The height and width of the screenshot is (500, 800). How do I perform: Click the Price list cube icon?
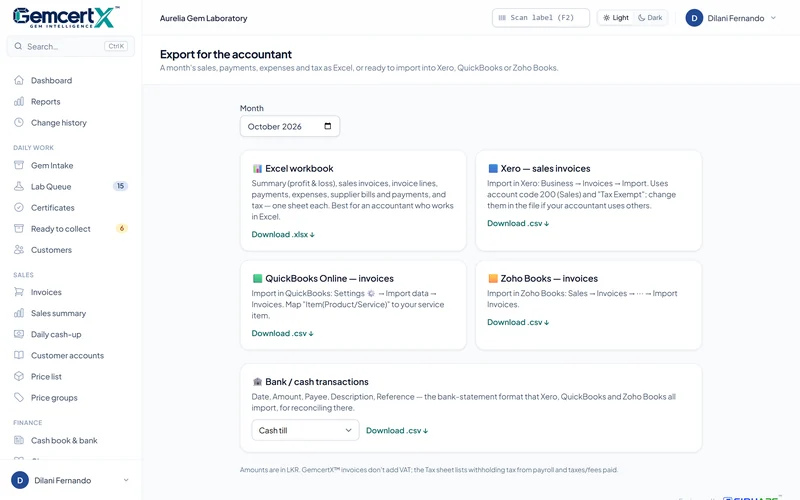[19, 377]
